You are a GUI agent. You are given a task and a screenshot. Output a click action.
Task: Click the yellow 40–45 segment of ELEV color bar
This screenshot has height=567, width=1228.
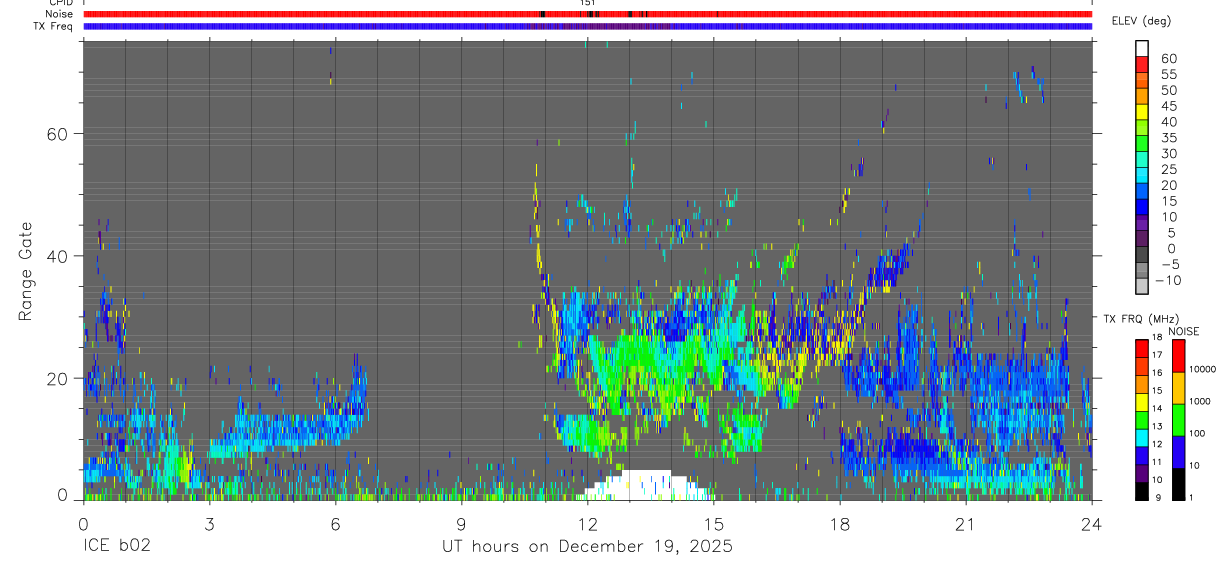tap(1142, 112)
